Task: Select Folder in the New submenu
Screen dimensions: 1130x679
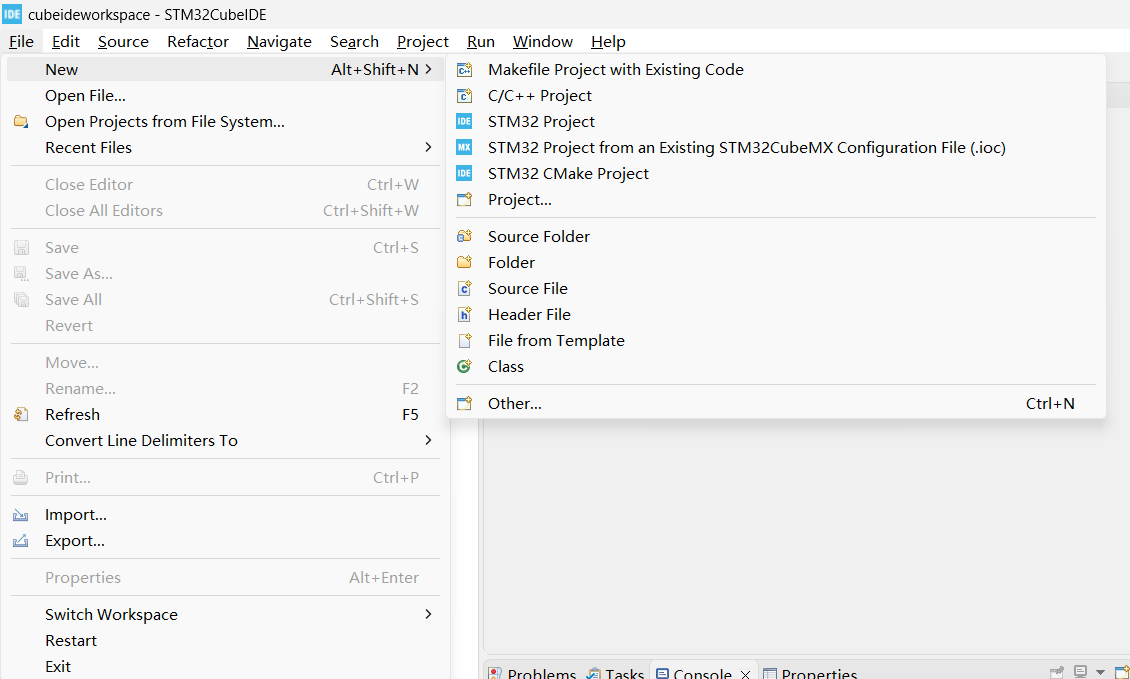Action: [775, 262]
